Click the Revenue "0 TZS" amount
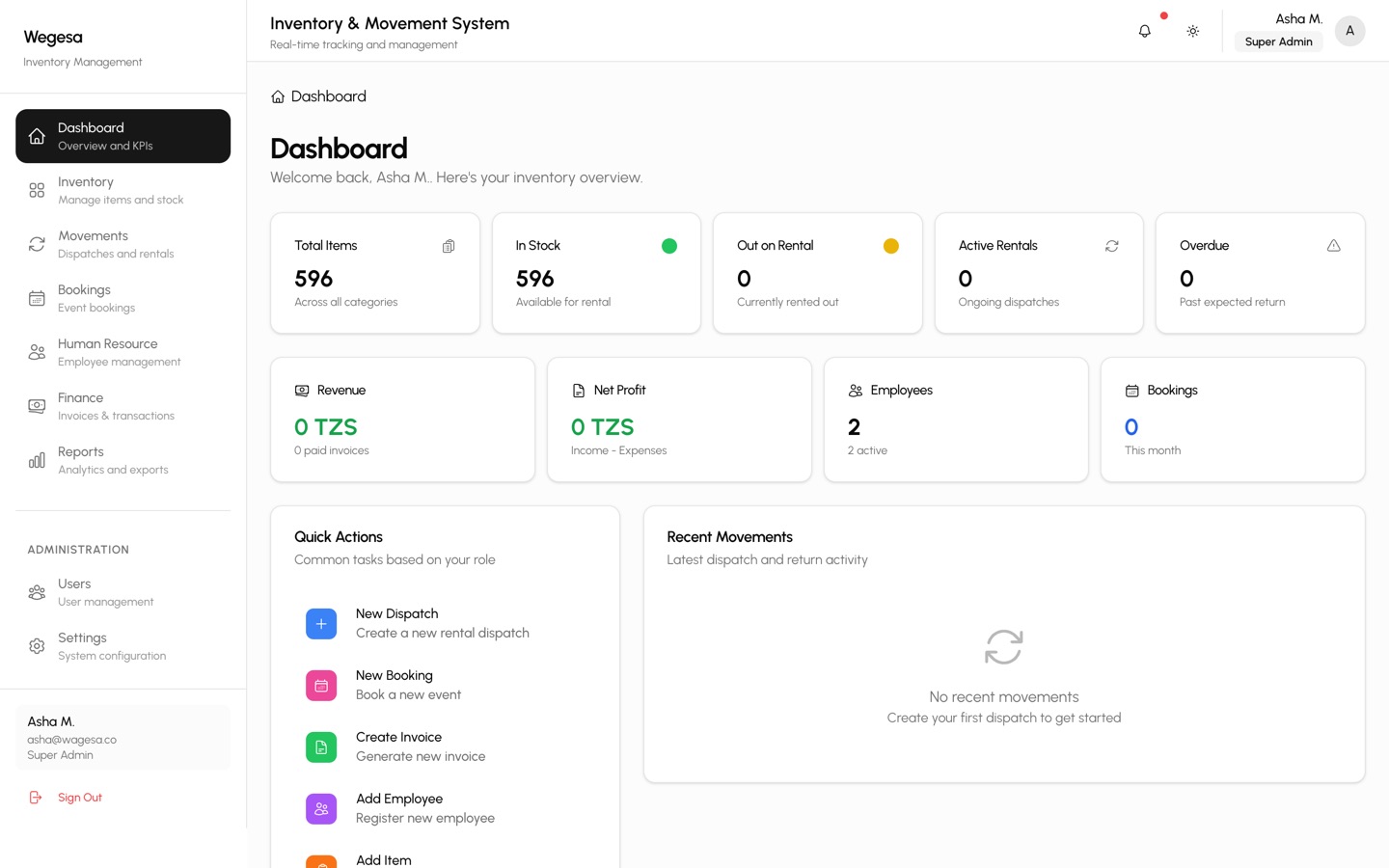1389x868 pixels. pos(326,427)
